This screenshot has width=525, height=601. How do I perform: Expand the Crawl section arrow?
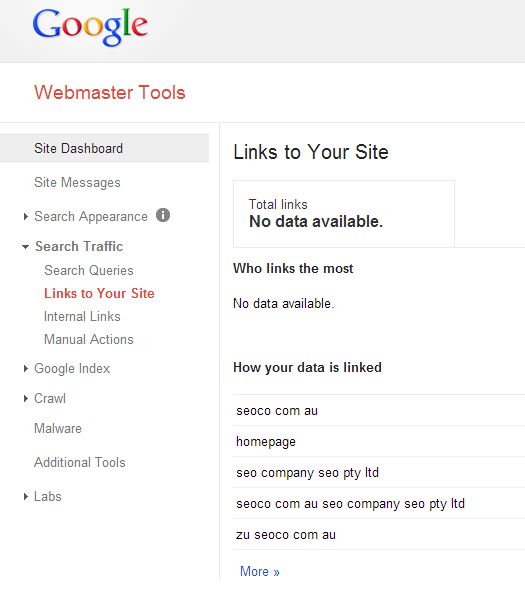(26, 399)
